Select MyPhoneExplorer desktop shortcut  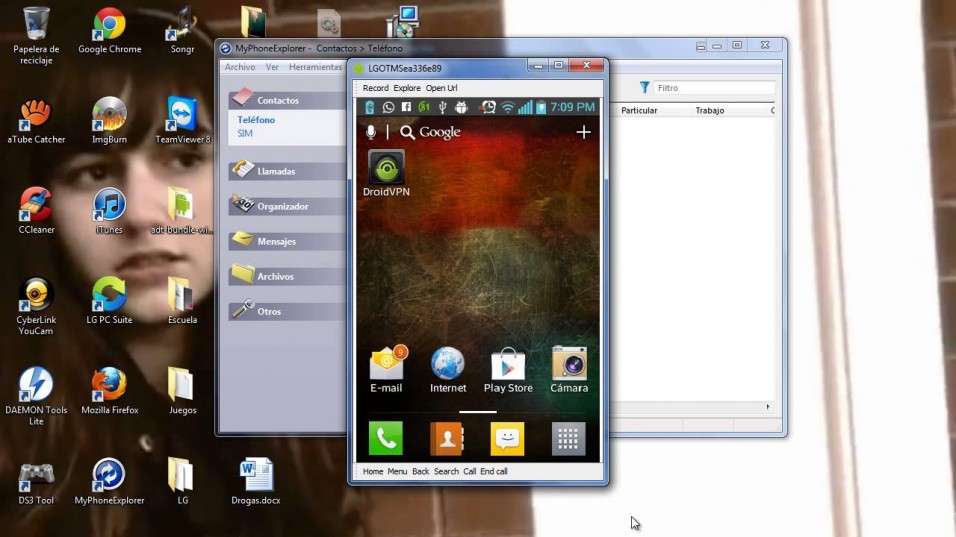[110, 482]
